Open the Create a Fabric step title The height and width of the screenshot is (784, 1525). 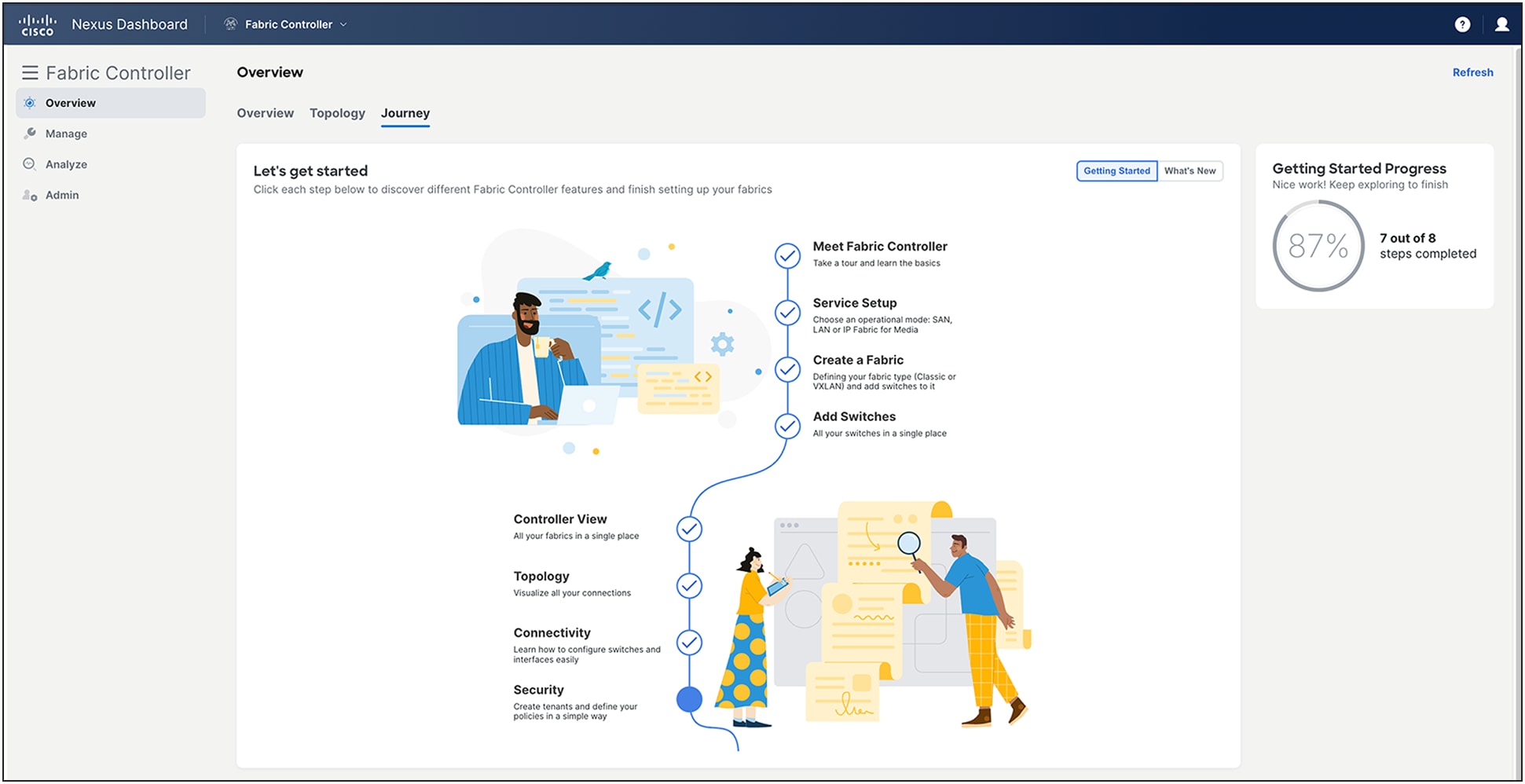click(858, 360)
